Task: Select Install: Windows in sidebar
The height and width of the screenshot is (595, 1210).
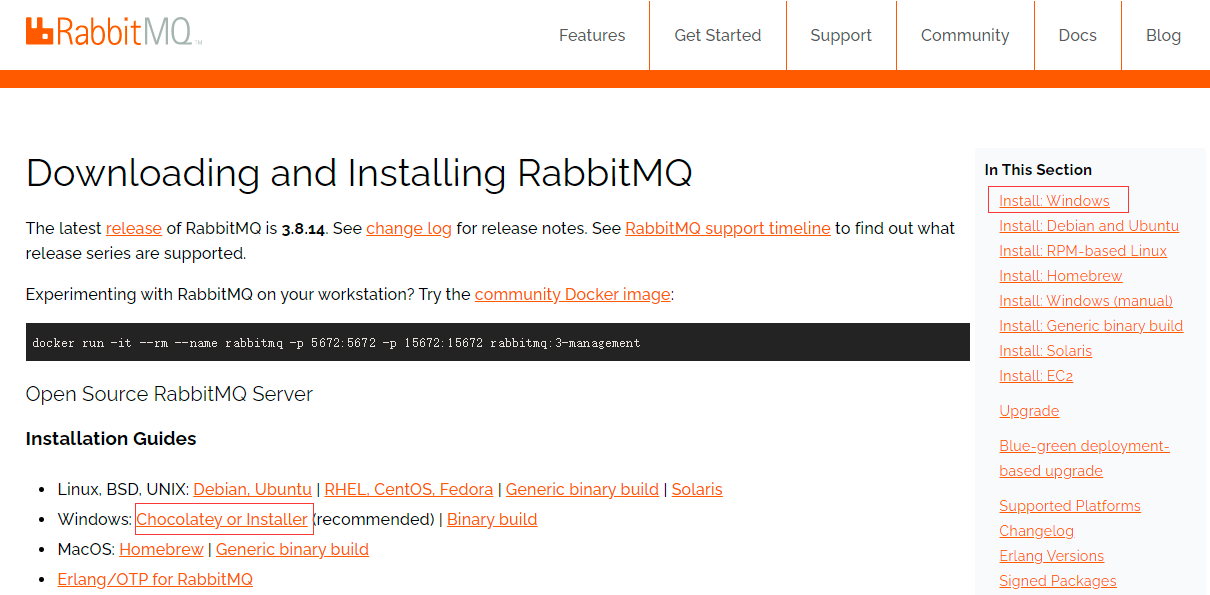Action: coord(1054,200)
